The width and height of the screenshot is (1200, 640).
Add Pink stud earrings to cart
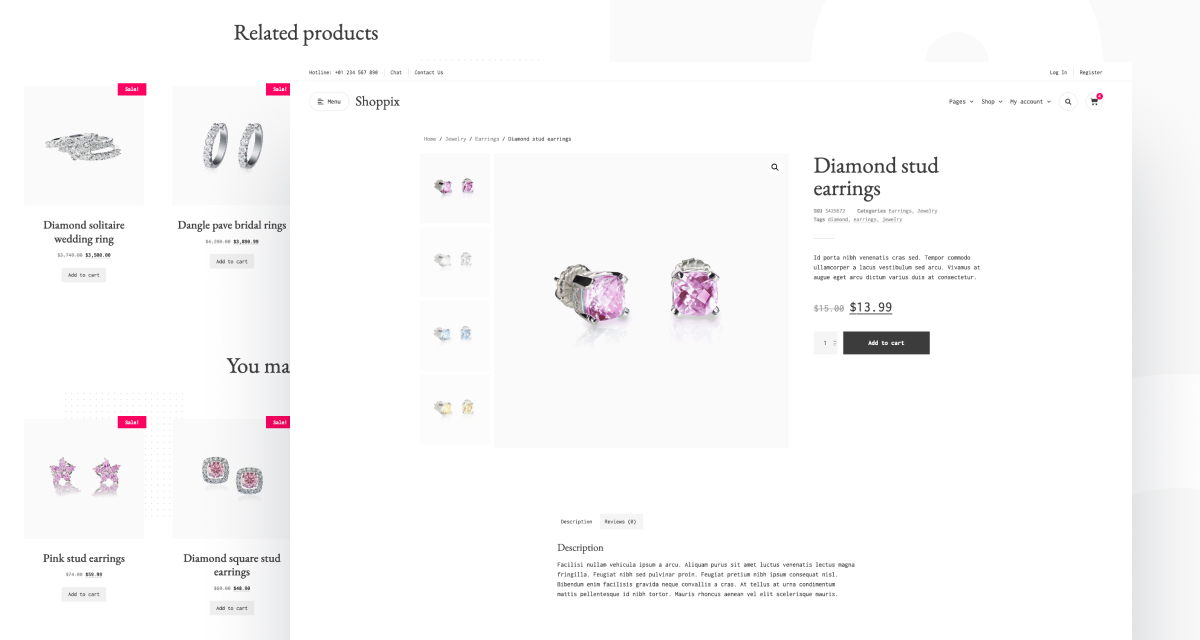(x=84, y=594)
